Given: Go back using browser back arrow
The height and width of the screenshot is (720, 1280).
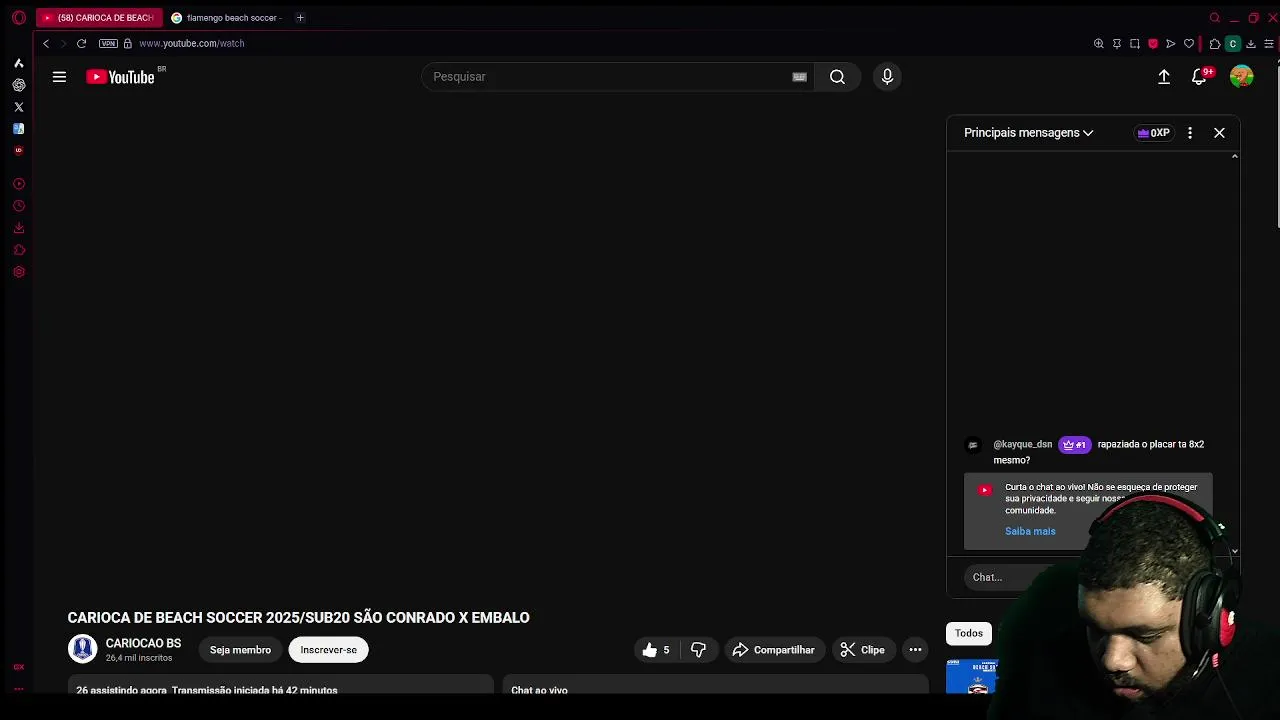Looking at the screenshot, I should click(46, 44).
